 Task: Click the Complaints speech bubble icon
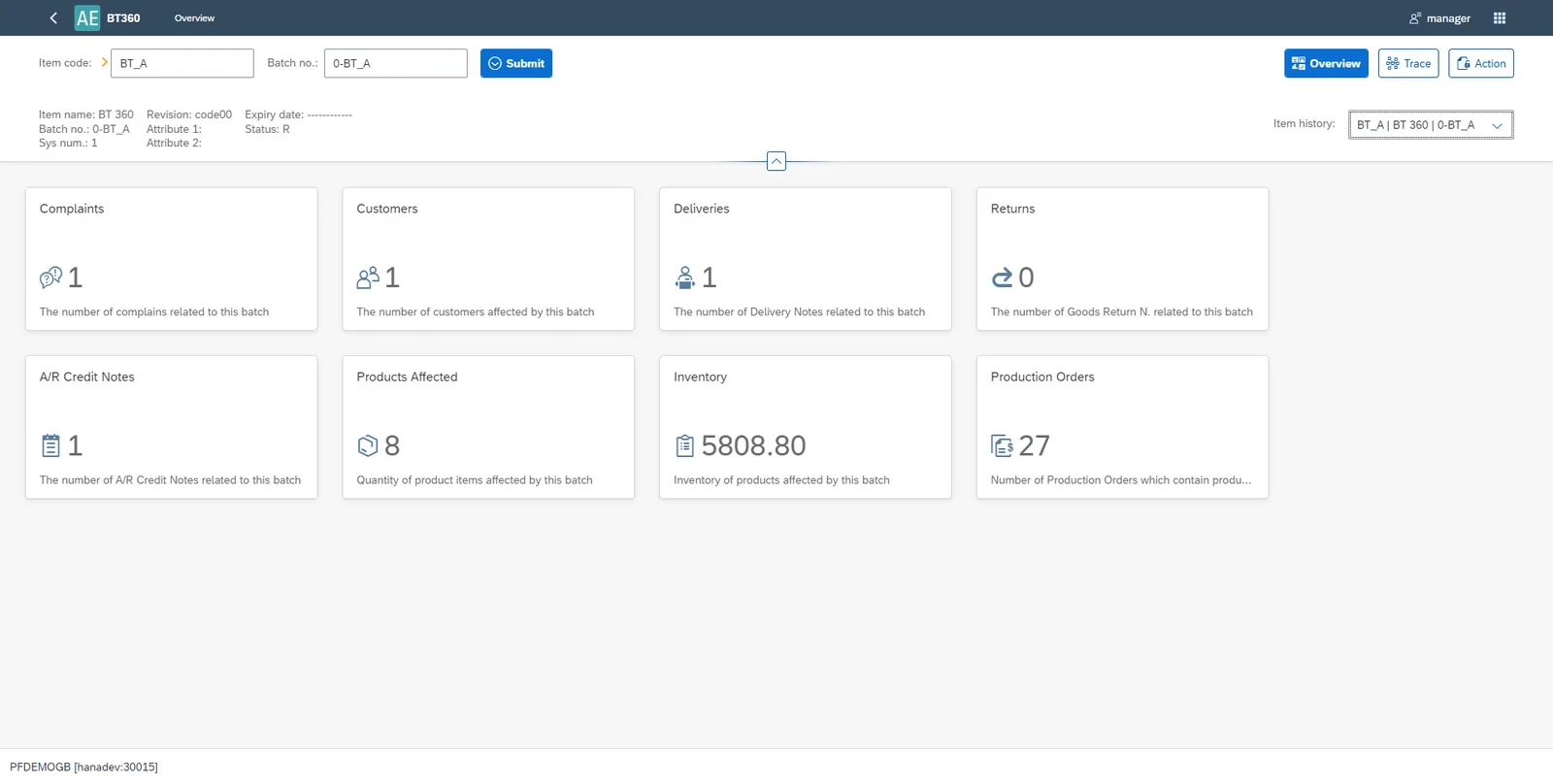[50, 278]
